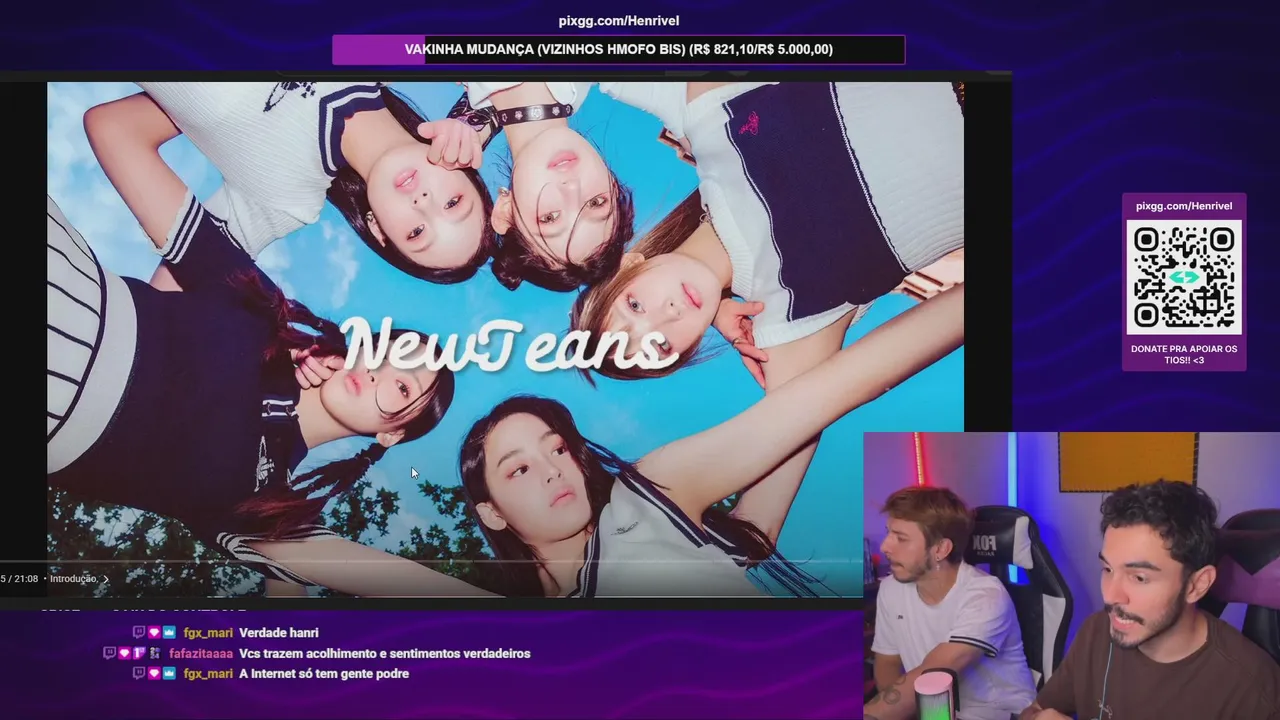The height and width of the screenshot is (720, 1280).
Task: Click username fgx_mari beside "A Internet só tem gente podre"
Action: [208, 674]
